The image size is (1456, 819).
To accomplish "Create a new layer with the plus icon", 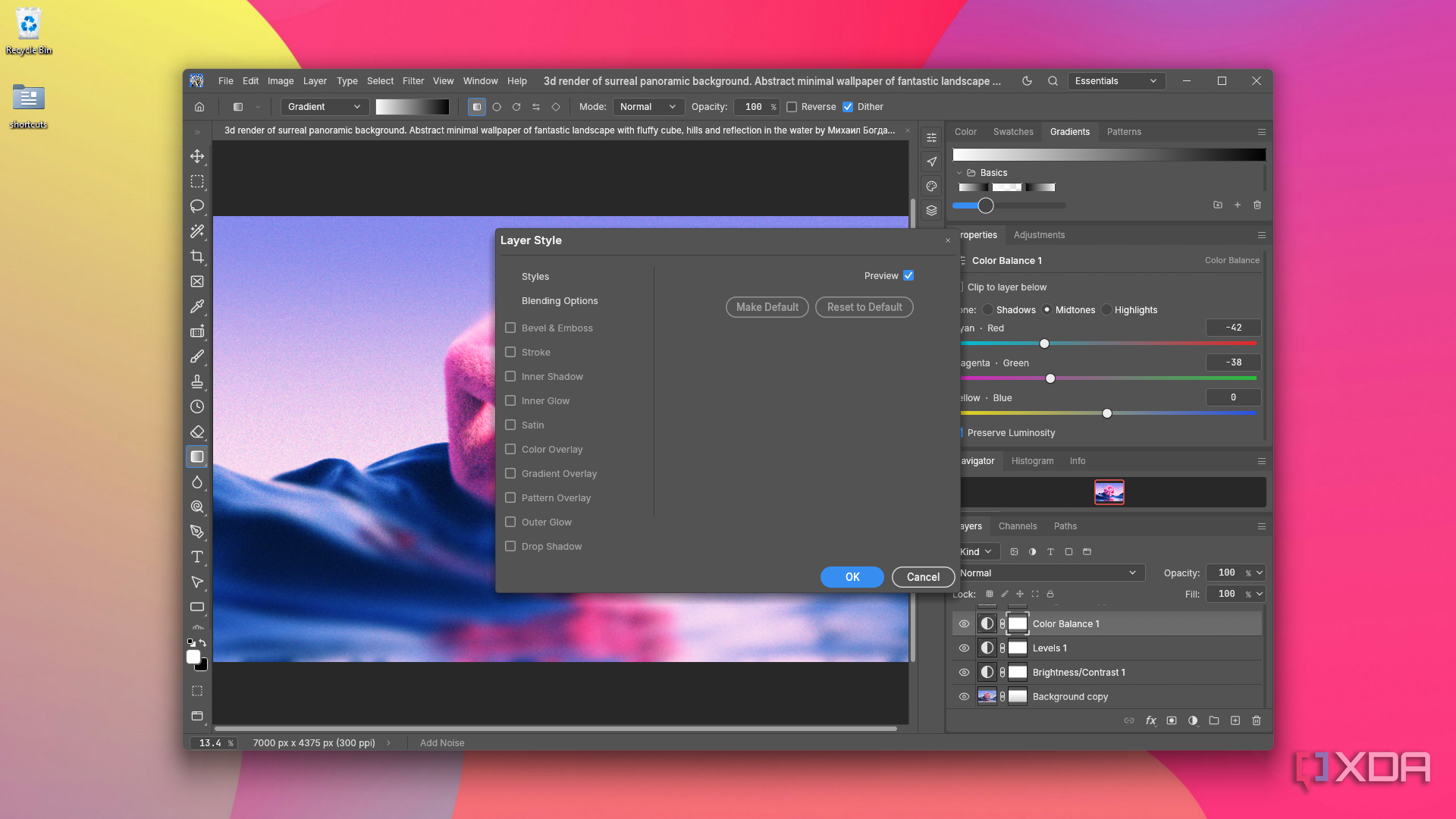I will 1235,720.
